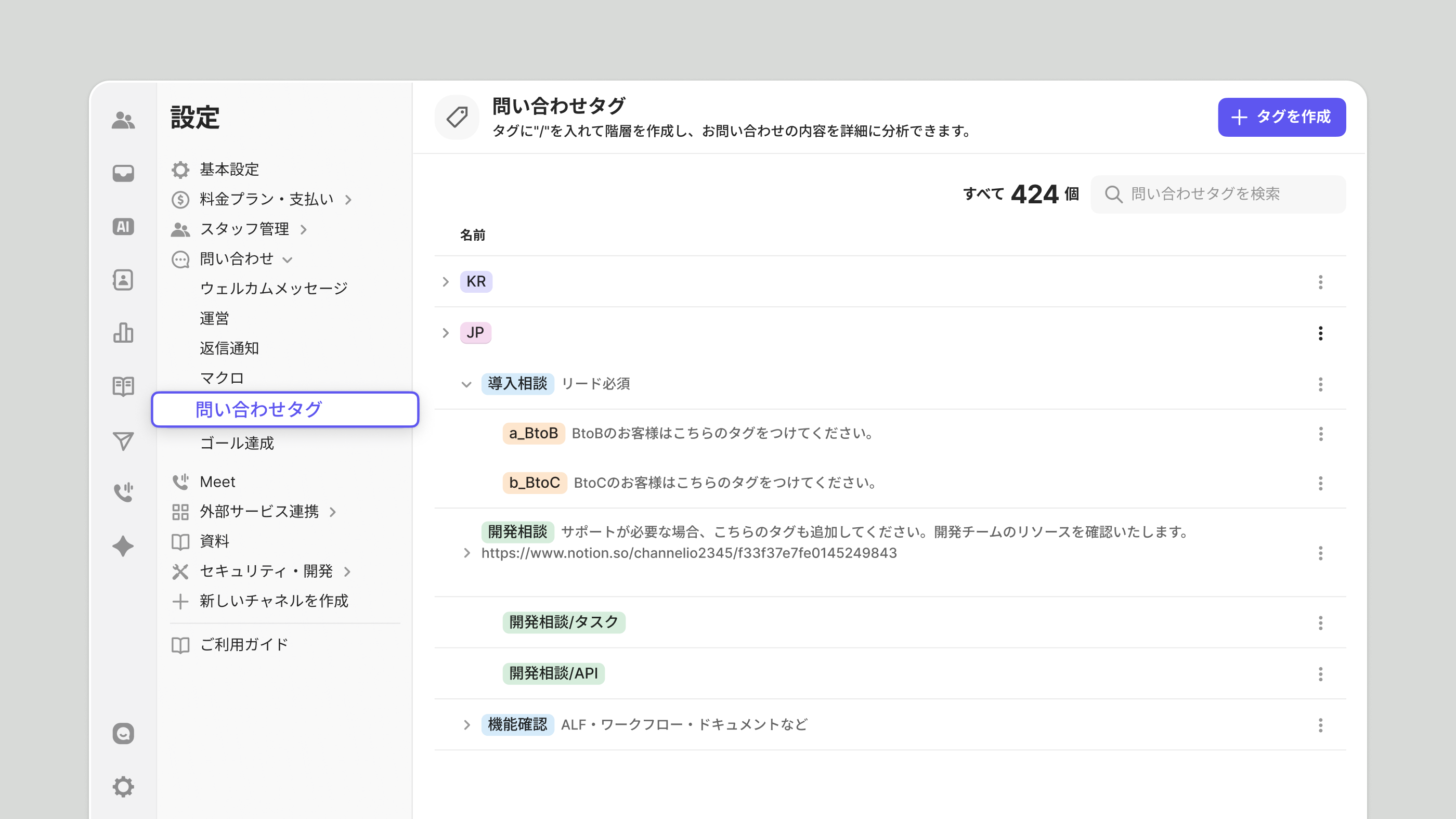
Task: Open the three-dot menu for JP tag
Action: click(1320, 333)
